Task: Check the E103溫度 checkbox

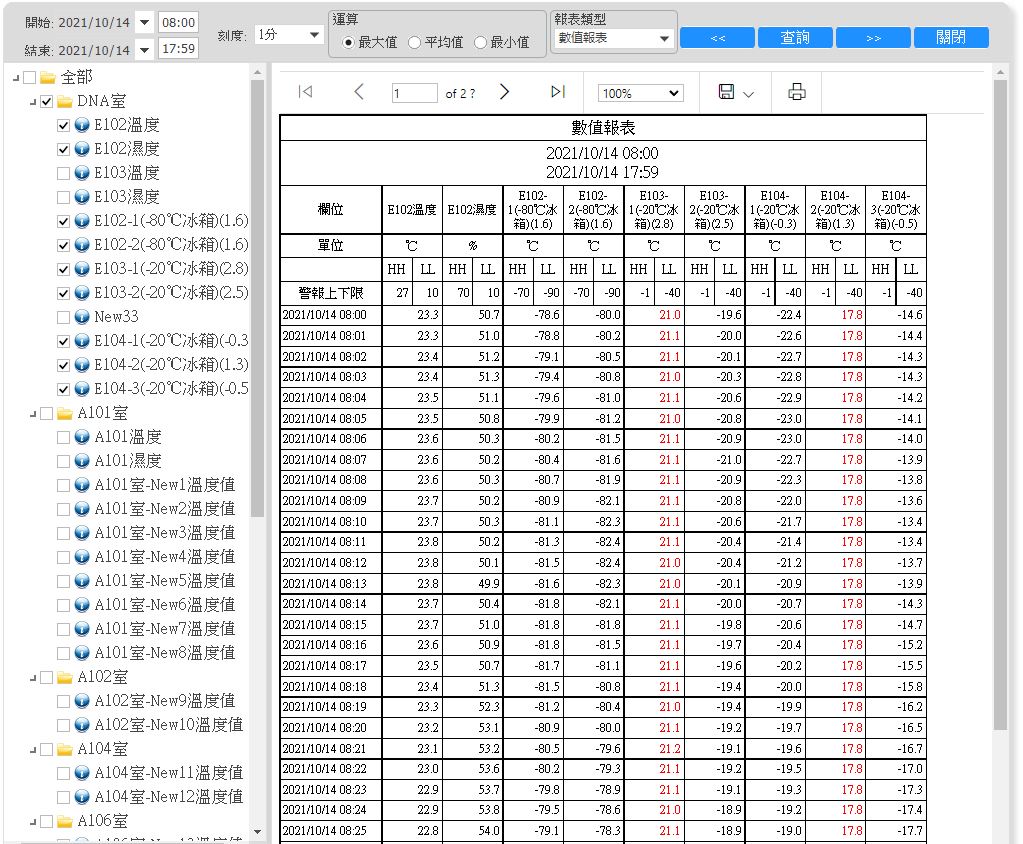Action: pos(63,173)
